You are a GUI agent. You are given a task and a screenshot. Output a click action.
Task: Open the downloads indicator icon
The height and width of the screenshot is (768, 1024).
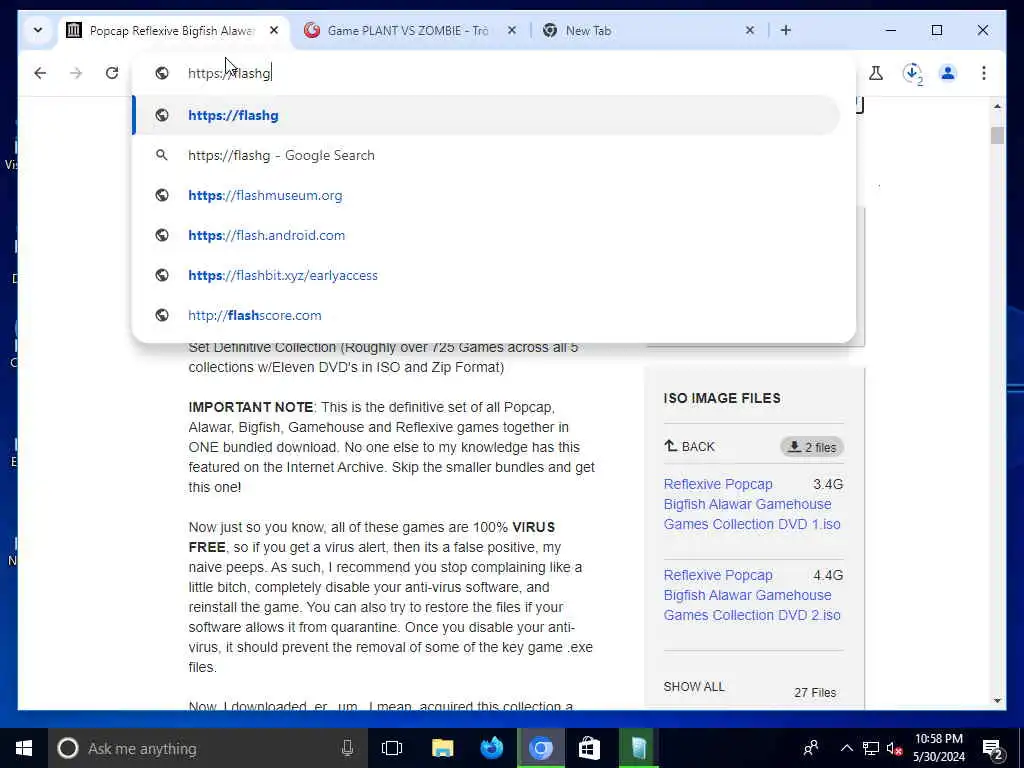[x=913, y=74]
